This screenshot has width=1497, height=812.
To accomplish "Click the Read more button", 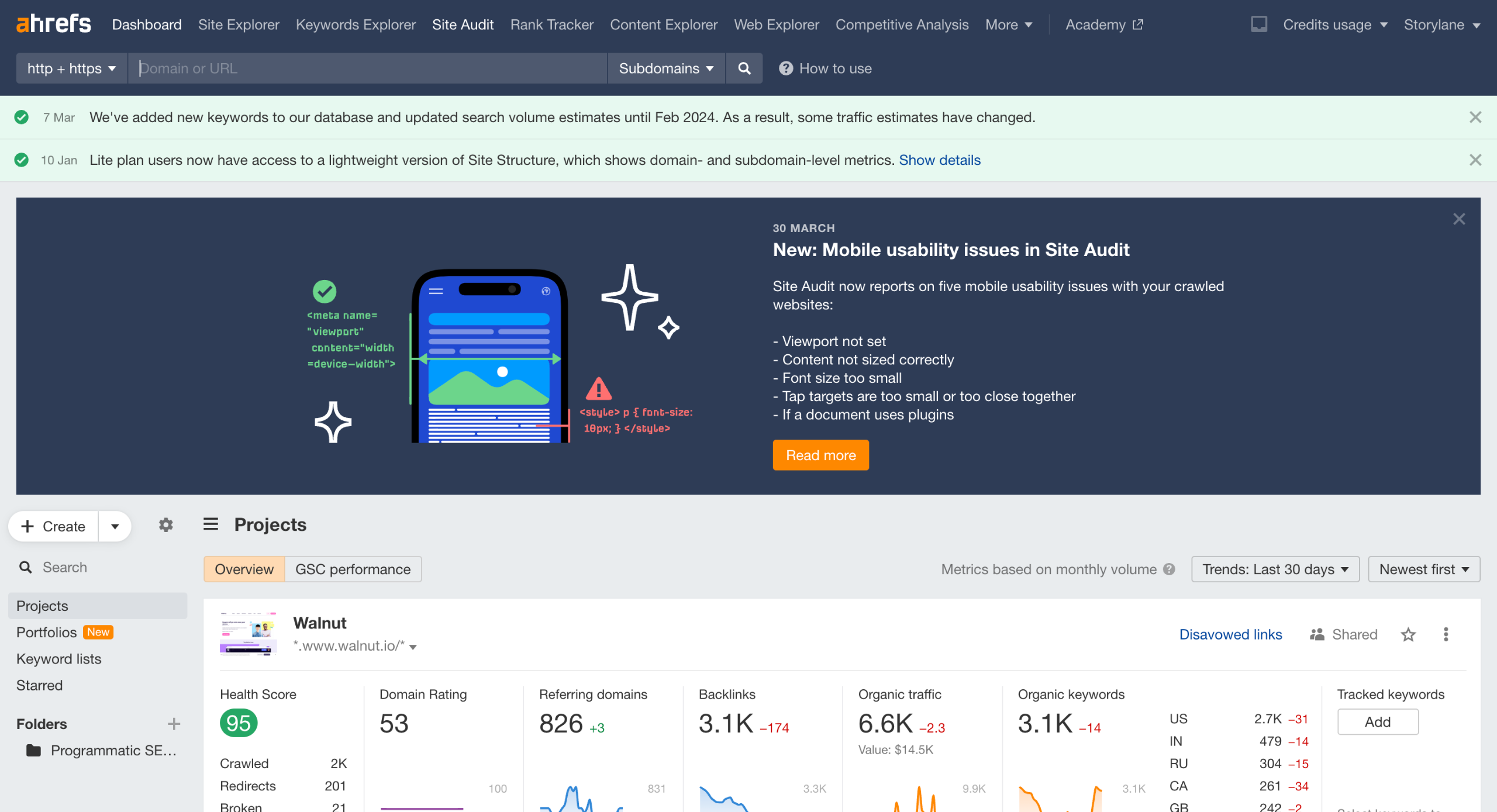I will (820, 455).
